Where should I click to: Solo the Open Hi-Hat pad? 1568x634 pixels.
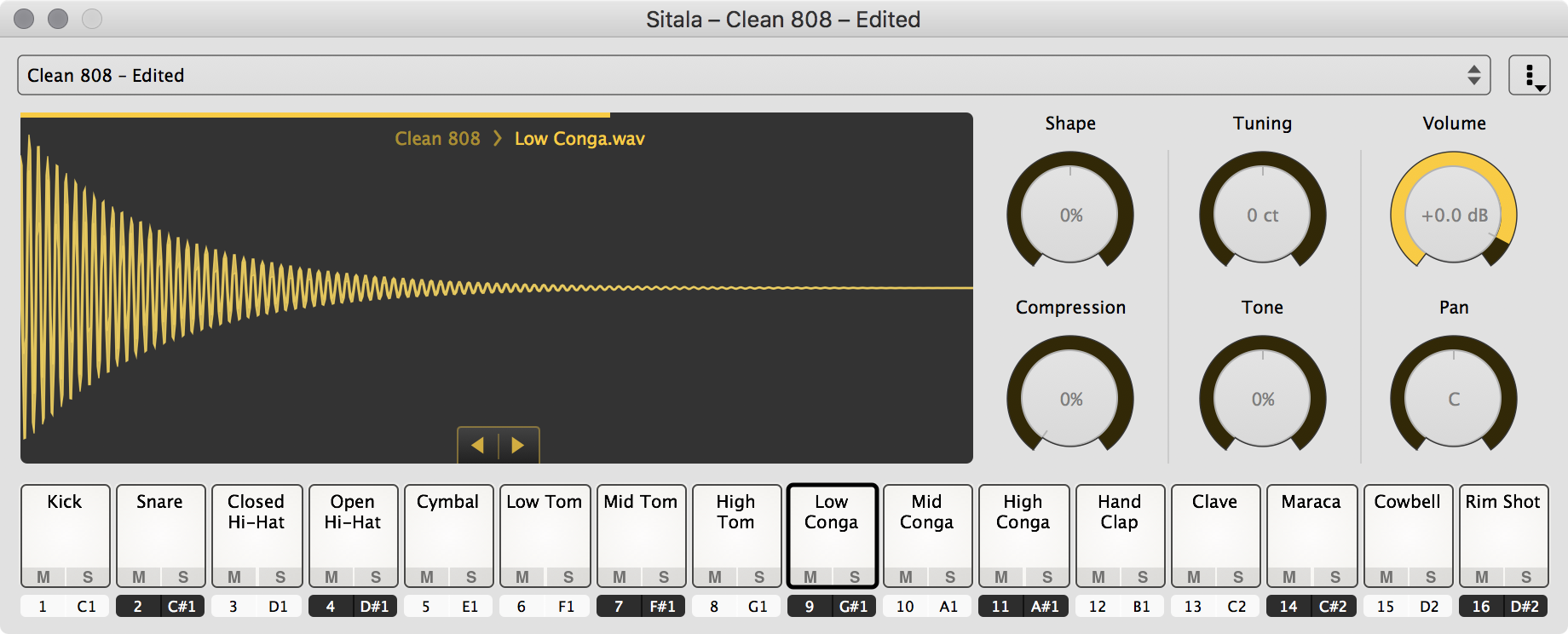[376, 577]
